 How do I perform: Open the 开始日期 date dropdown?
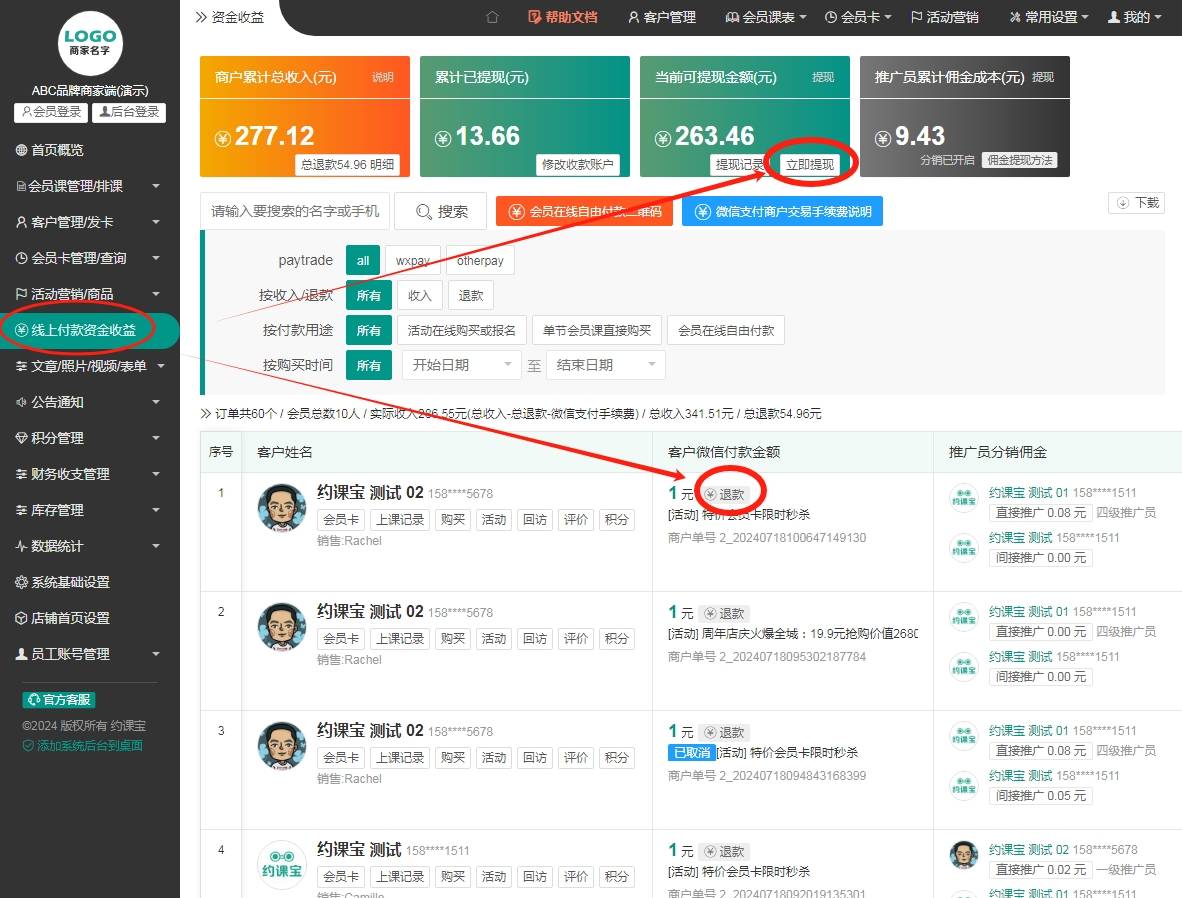click(461, 365)
